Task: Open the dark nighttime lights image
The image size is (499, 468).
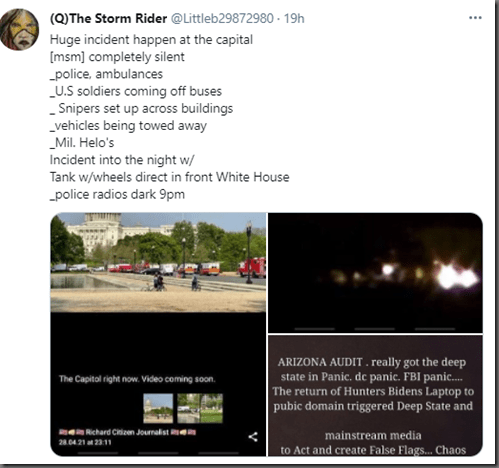Action: pyautogui.click(x=375, y=272)
